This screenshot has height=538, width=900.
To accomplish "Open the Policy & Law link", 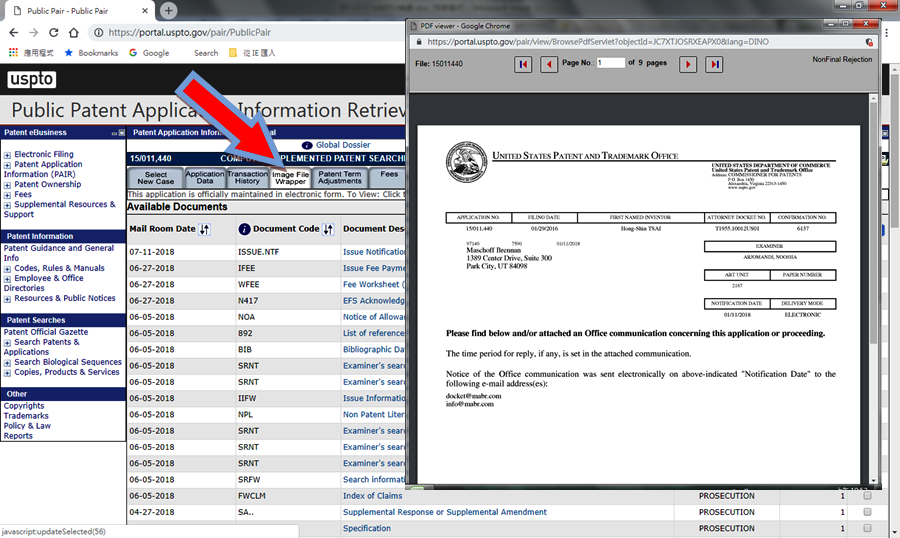I will 27,426.
